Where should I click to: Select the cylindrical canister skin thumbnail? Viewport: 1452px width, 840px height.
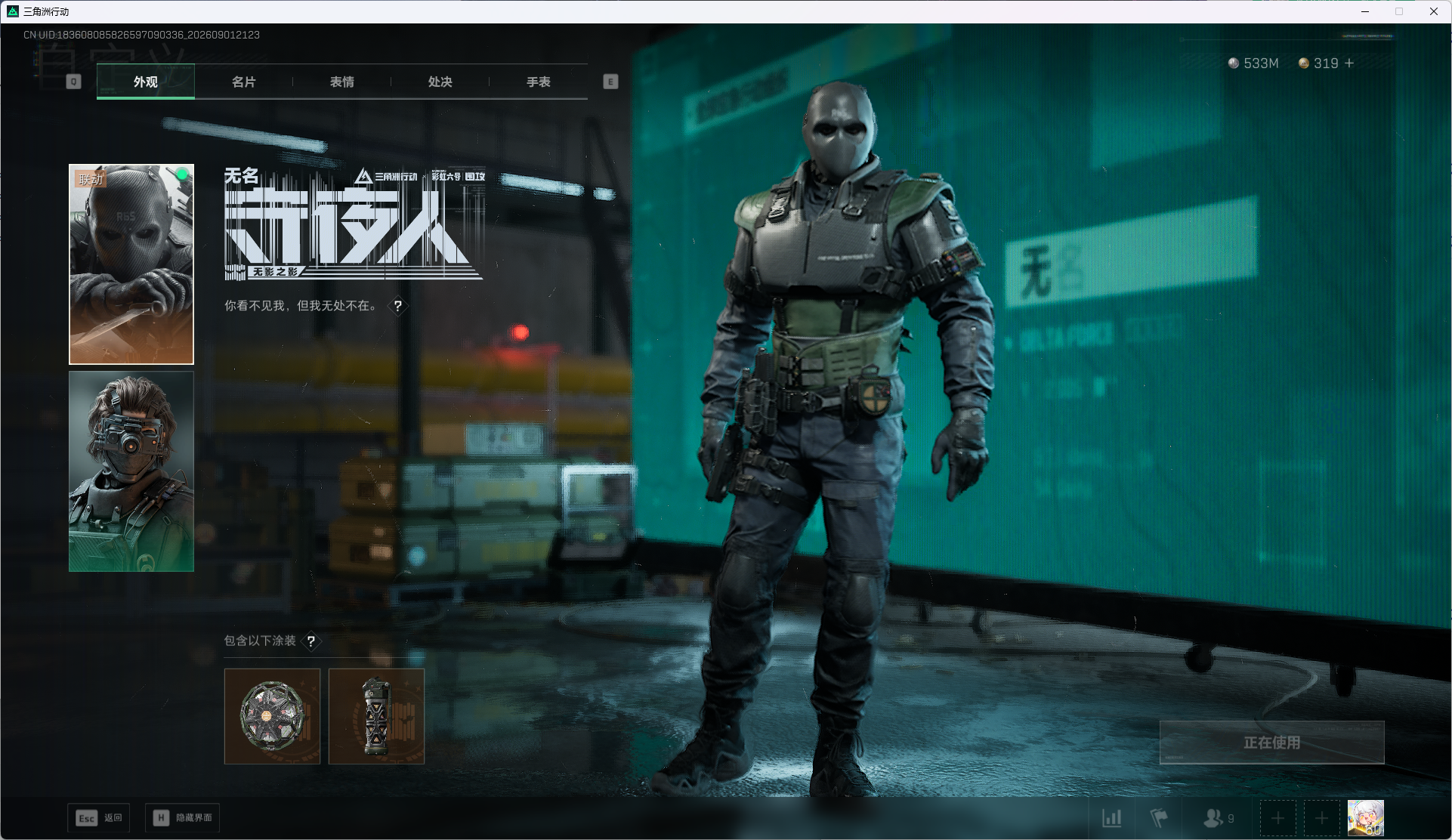(376, 716)
